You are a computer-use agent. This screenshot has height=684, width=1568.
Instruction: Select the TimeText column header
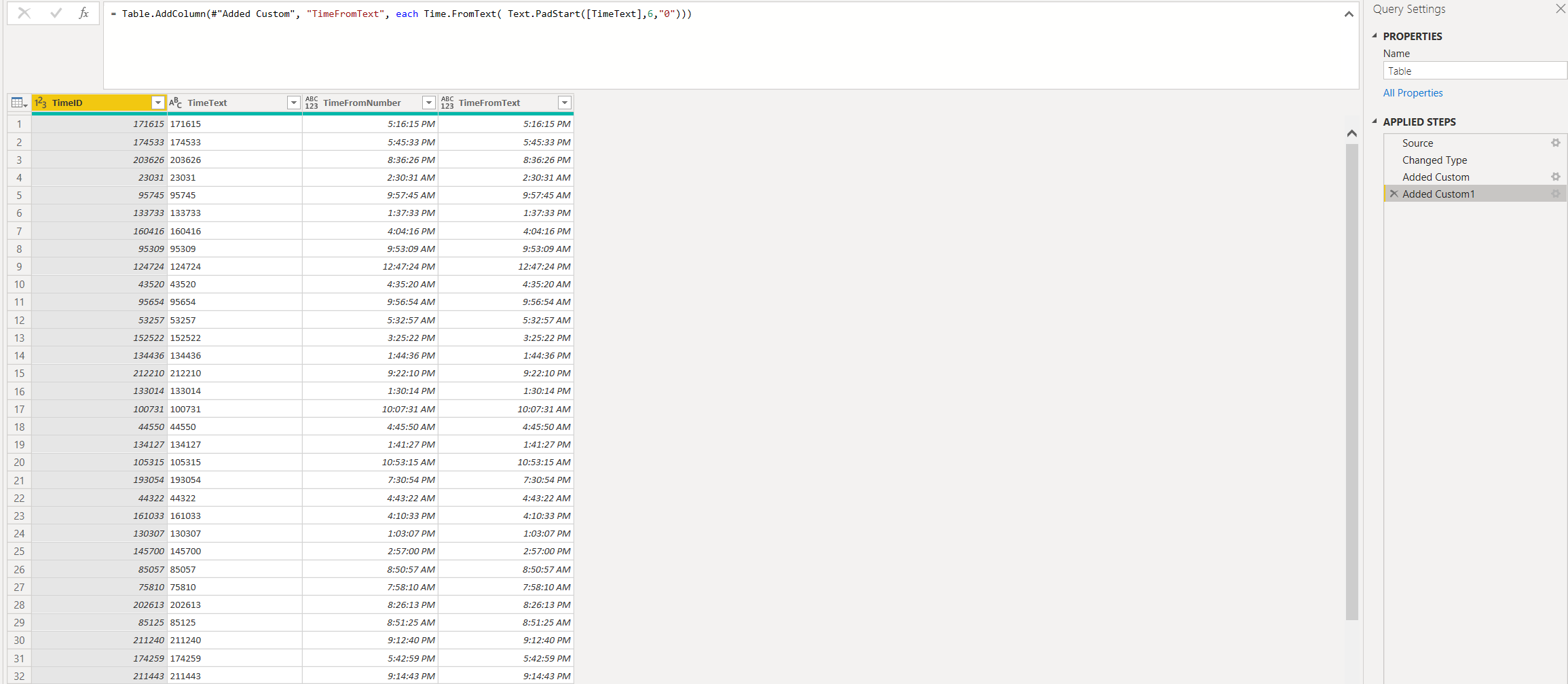click(x=234, y=103)
